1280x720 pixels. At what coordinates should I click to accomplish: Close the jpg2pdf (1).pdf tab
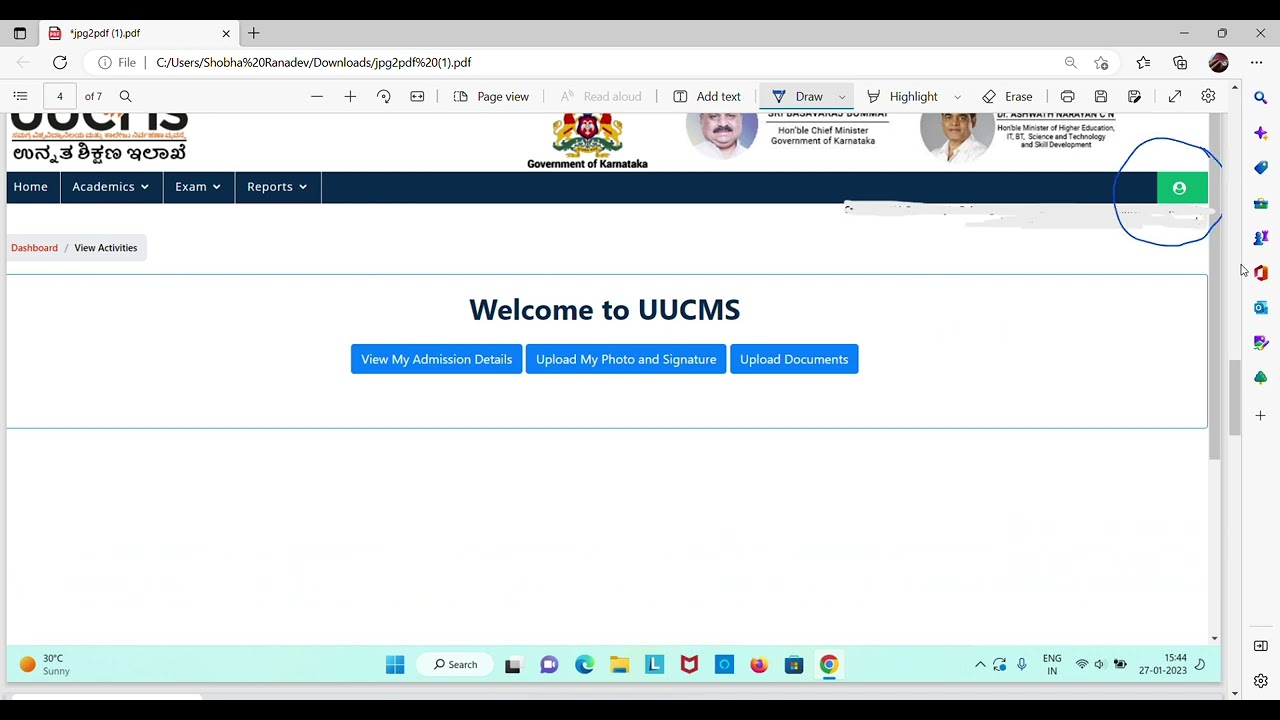(226, 33)
